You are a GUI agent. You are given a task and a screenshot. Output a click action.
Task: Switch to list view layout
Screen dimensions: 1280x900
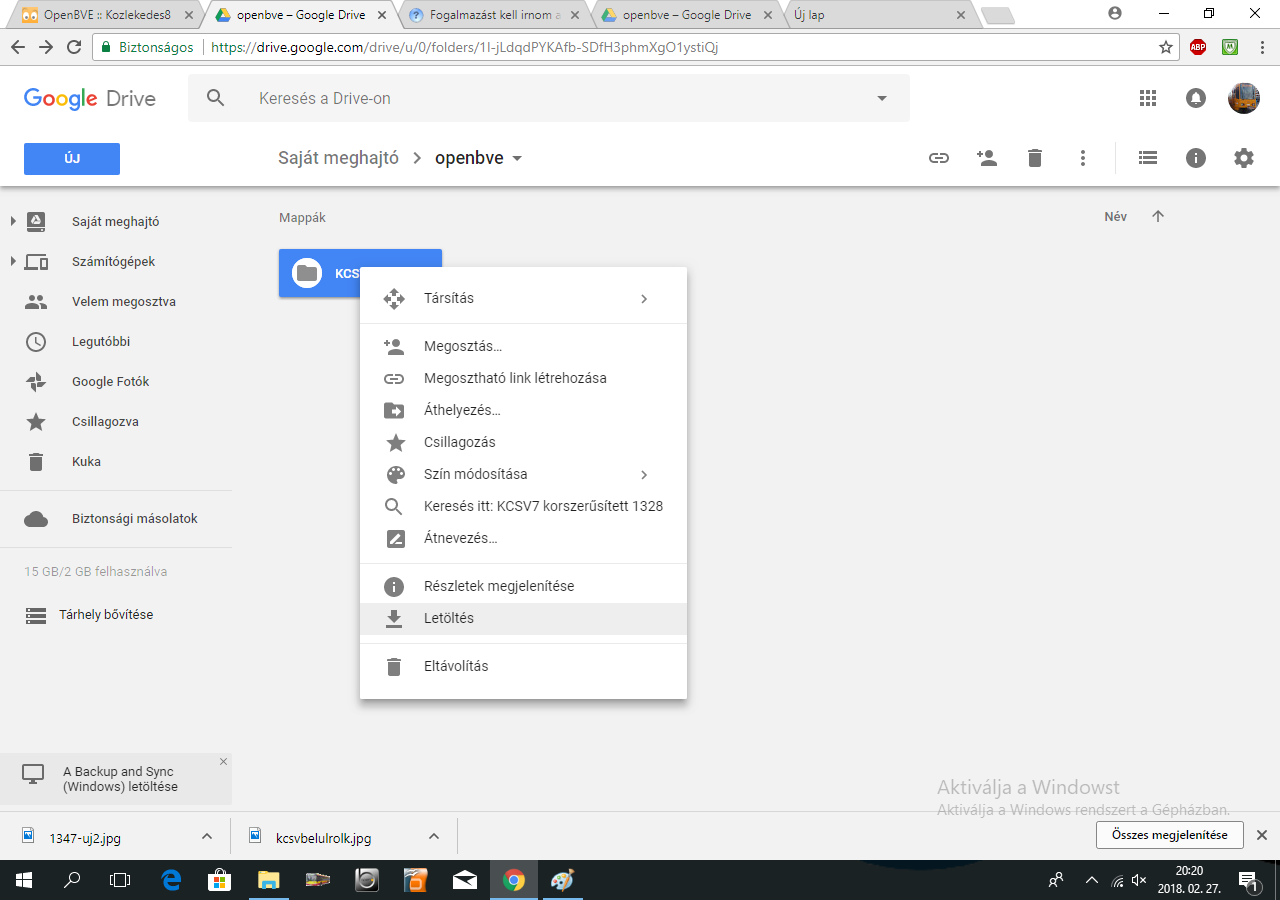click(x=1148, y=158)
